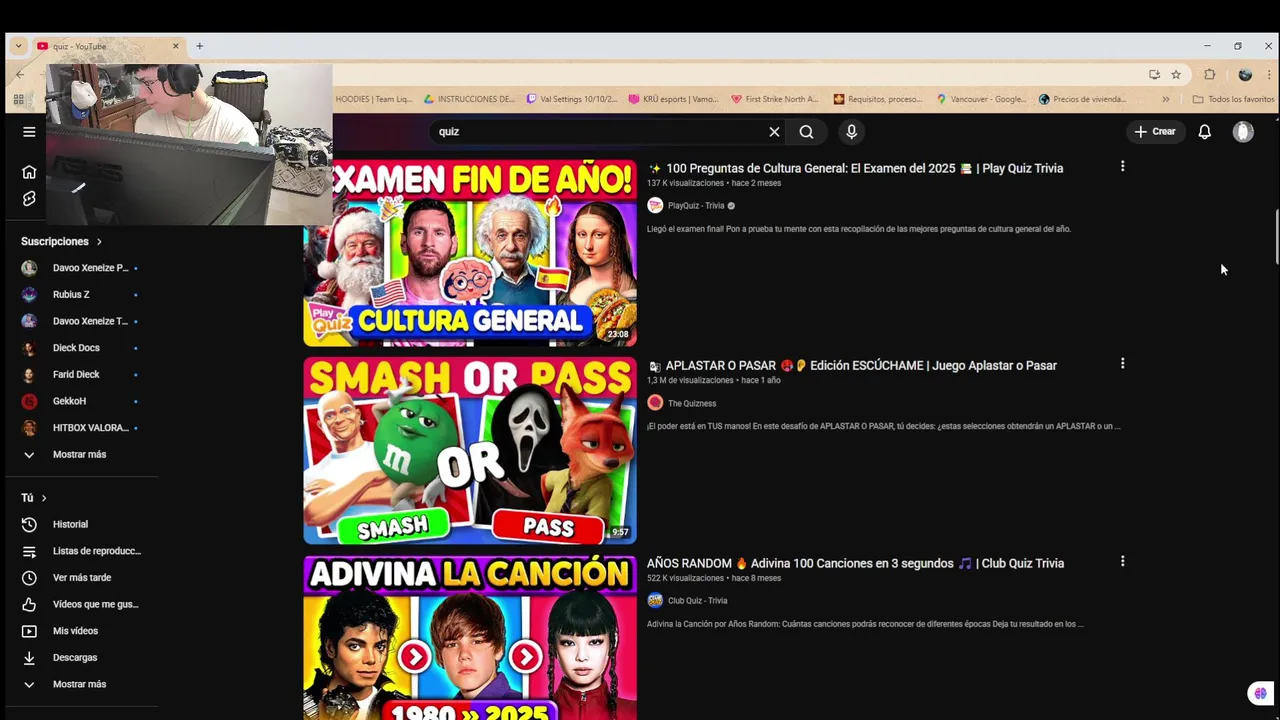The width and height of the screenshot is (1280, 720).
Task: Open INSTRUCCIONES DE... bookmark
Action: click(470, 100)
